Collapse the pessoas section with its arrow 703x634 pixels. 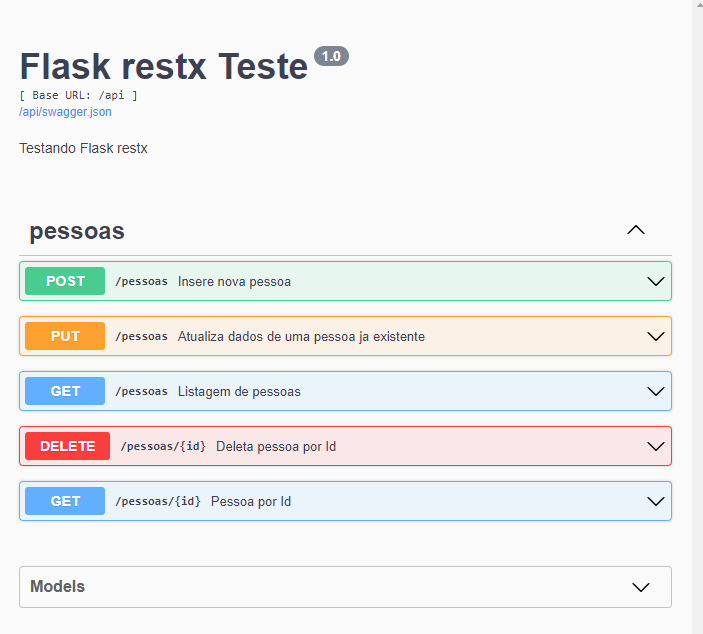point(635,230)
